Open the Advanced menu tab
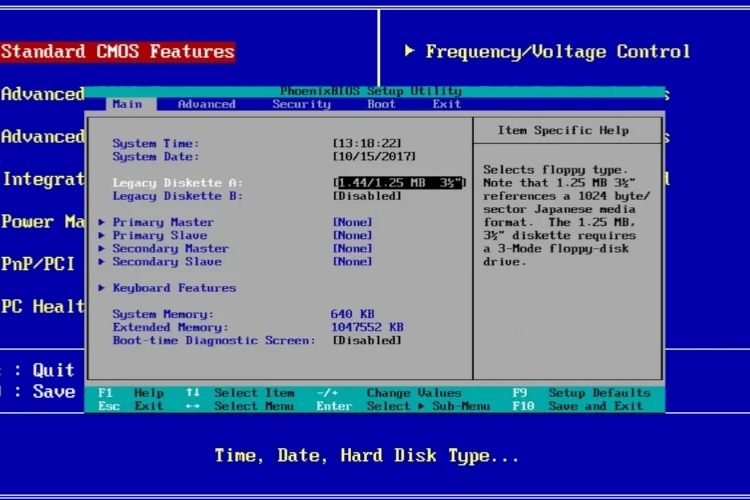This screenshot has height=500, width=750. pyautogui.click(x=206, y=104)
